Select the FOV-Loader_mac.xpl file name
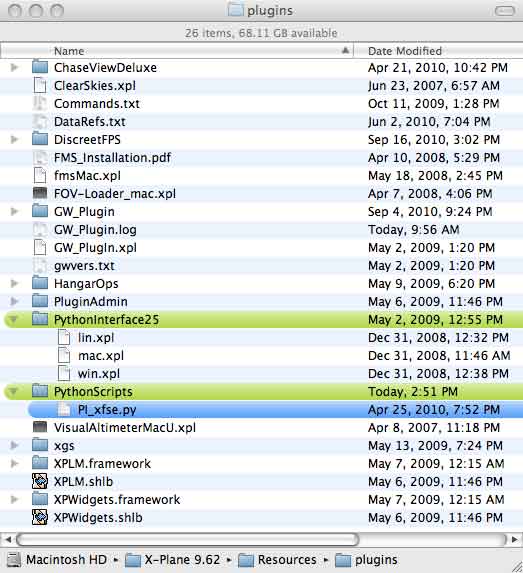 (115, 193)
